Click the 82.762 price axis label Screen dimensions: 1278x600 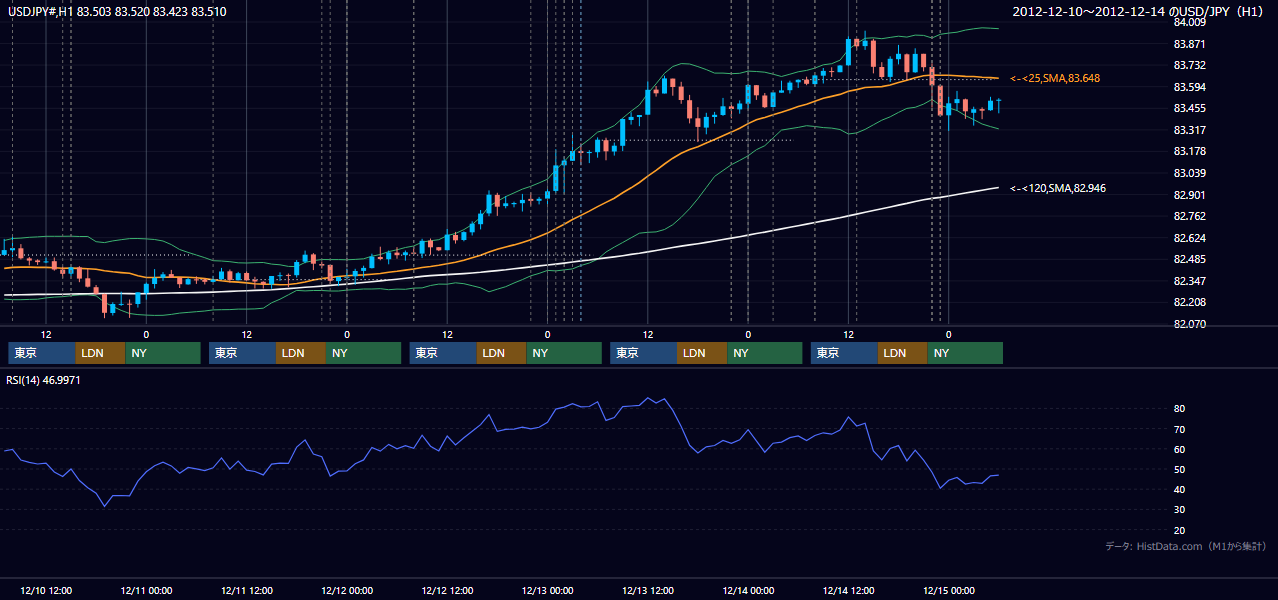pyautogui.click(x=1190, y=217)
